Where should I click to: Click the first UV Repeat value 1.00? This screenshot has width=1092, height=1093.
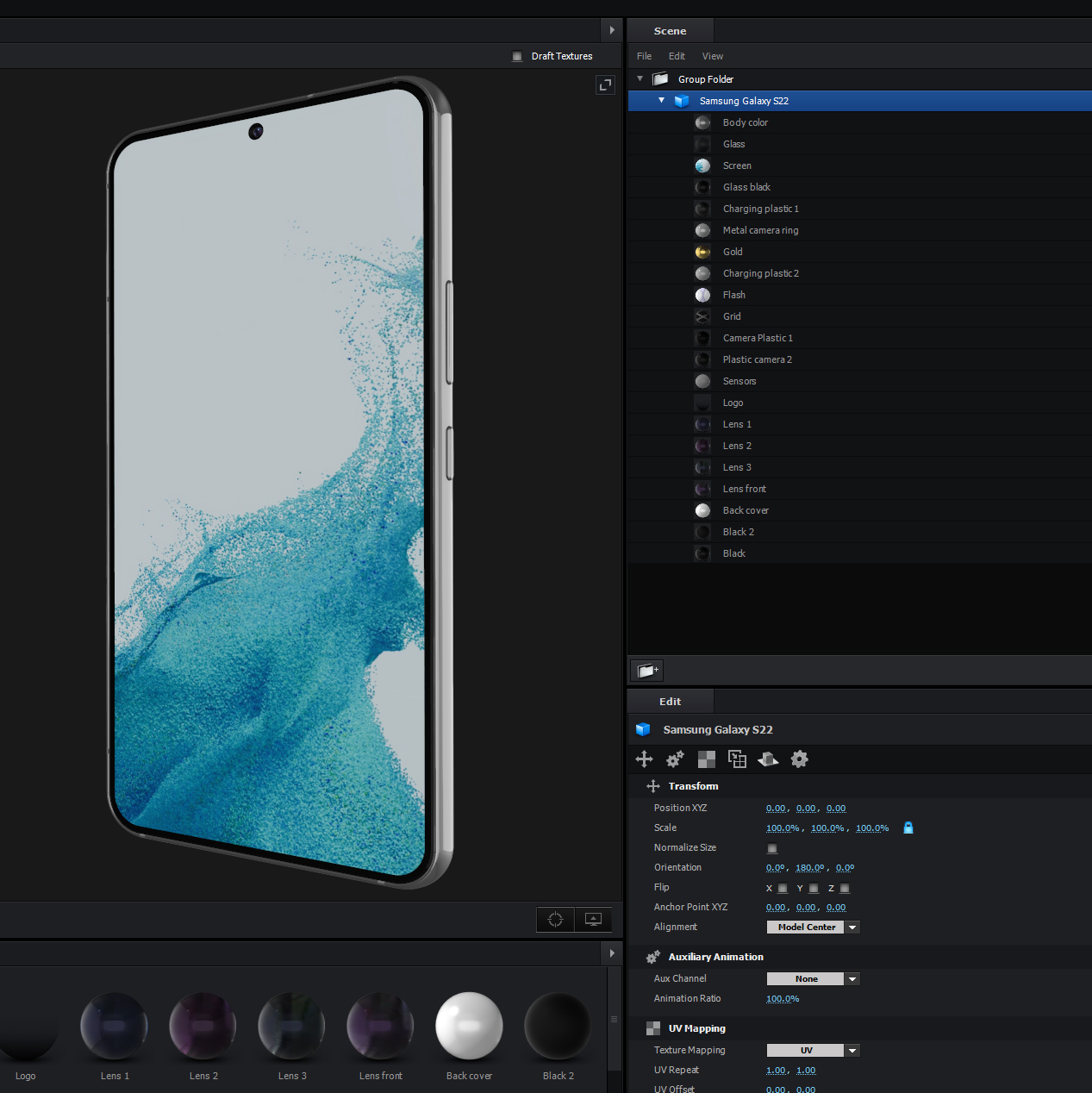776,1071
